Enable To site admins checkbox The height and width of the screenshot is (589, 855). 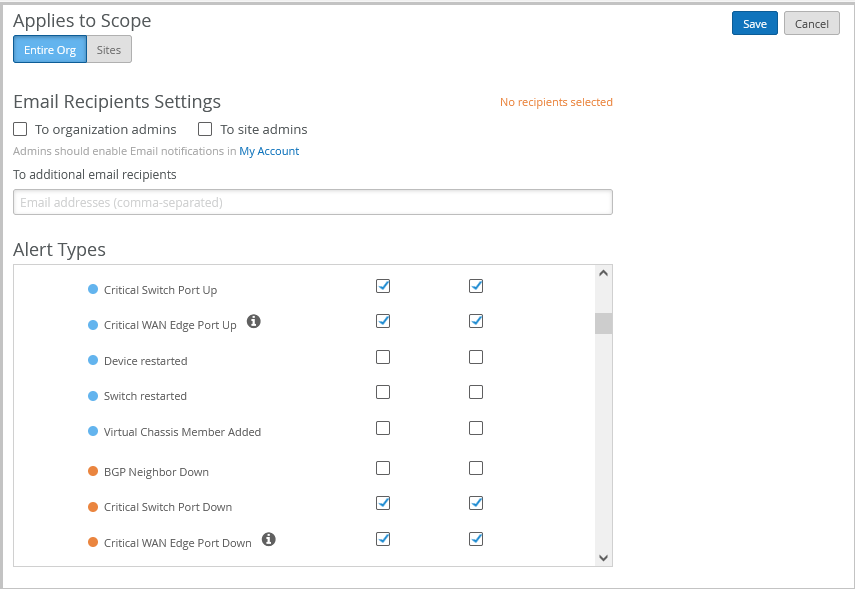pos(205,129)
